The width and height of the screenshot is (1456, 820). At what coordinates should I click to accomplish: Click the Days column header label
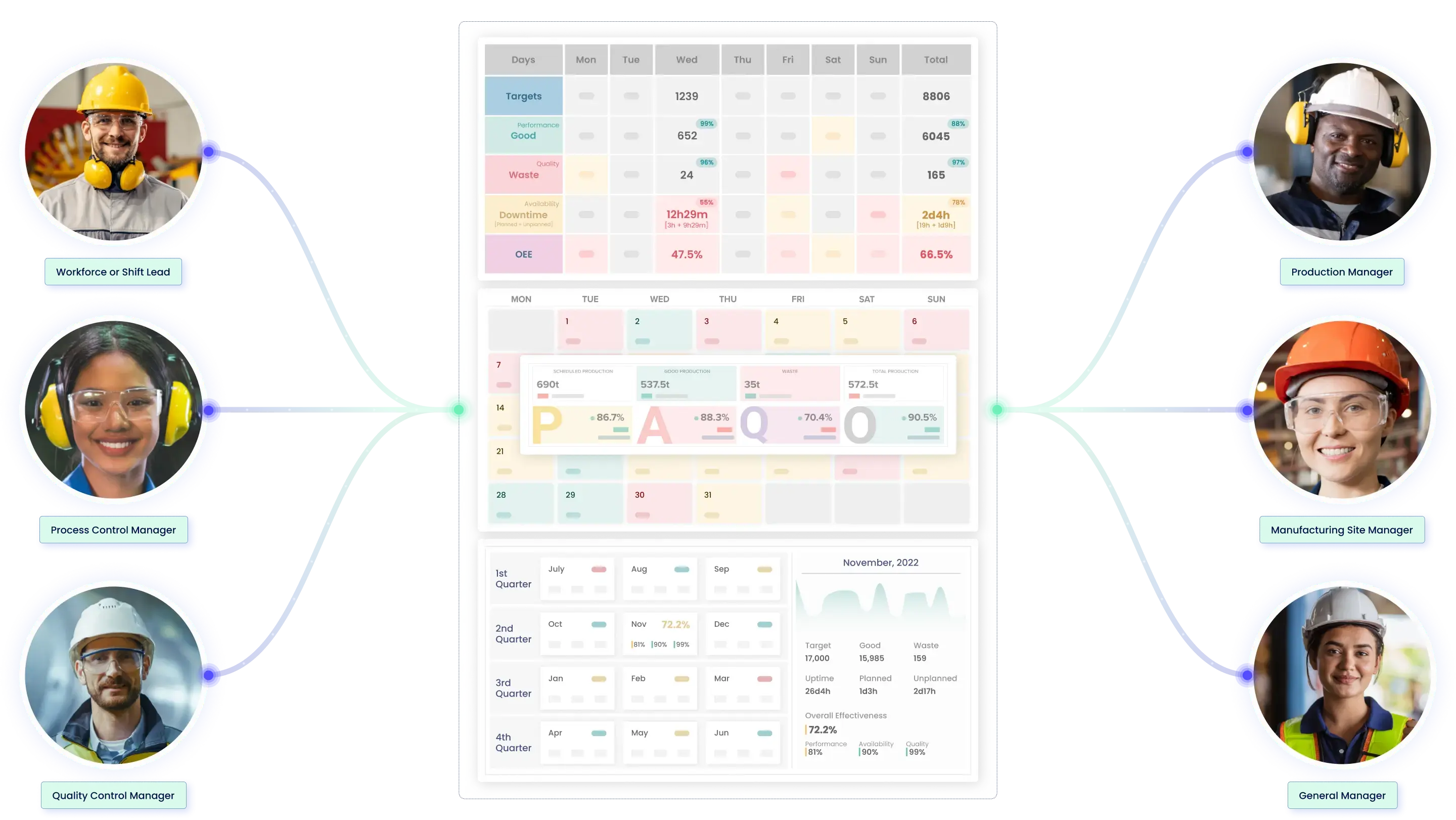coord(523,59)
